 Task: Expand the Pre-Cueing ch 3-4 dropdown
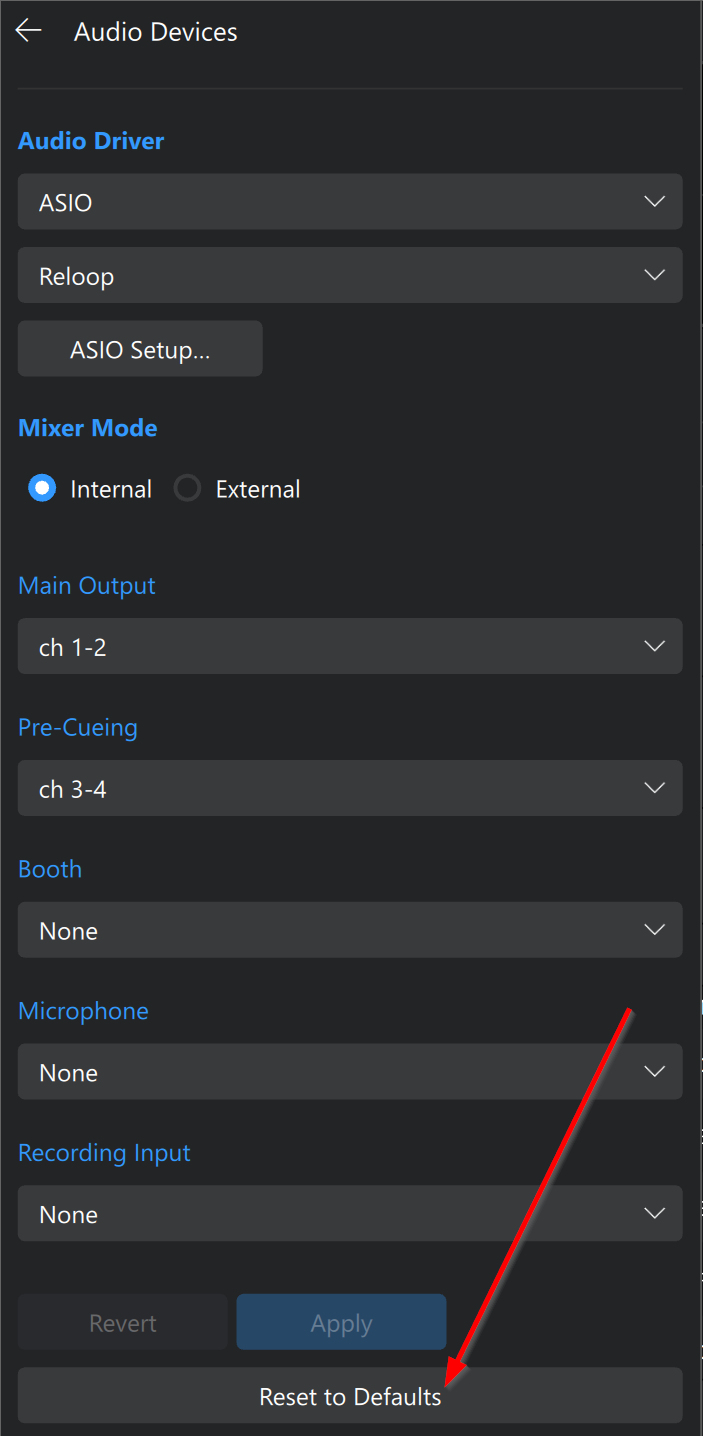350,789
